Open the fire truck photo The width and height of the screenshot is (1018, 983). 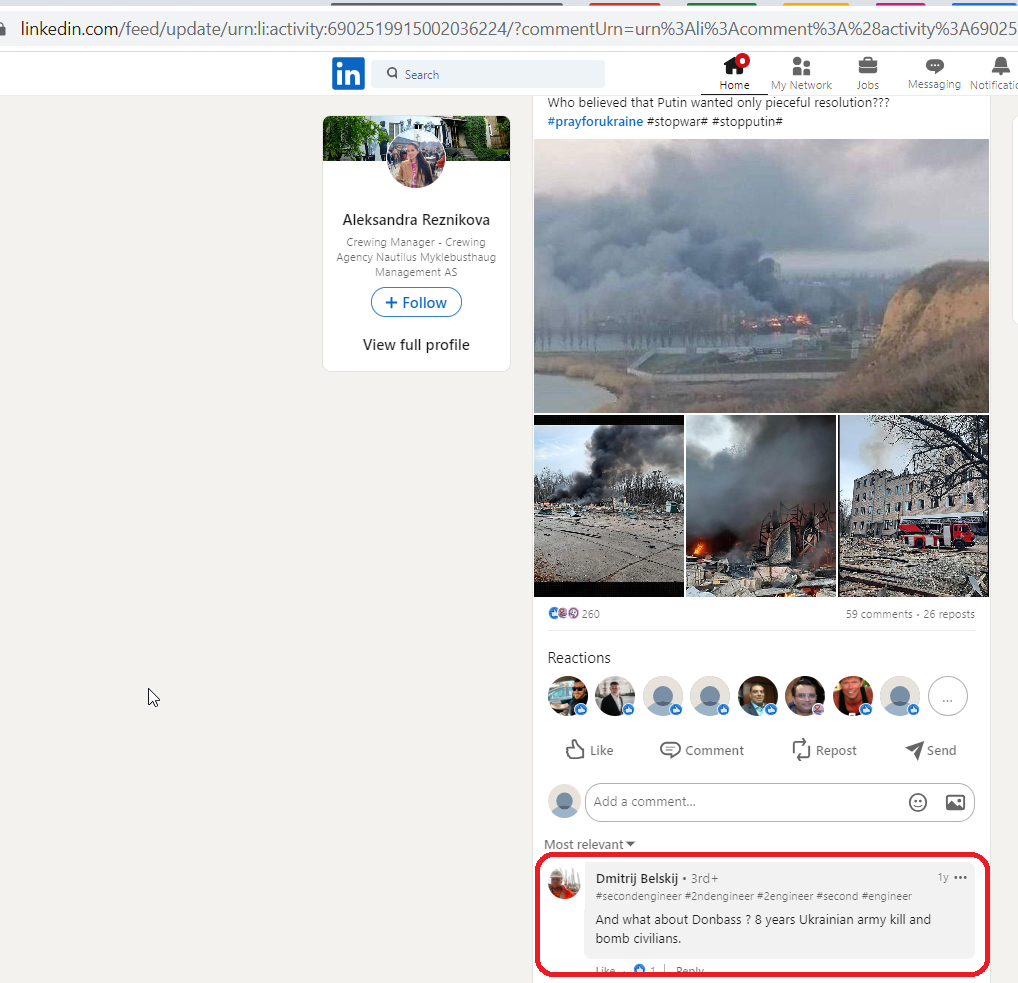click(913, 506)
